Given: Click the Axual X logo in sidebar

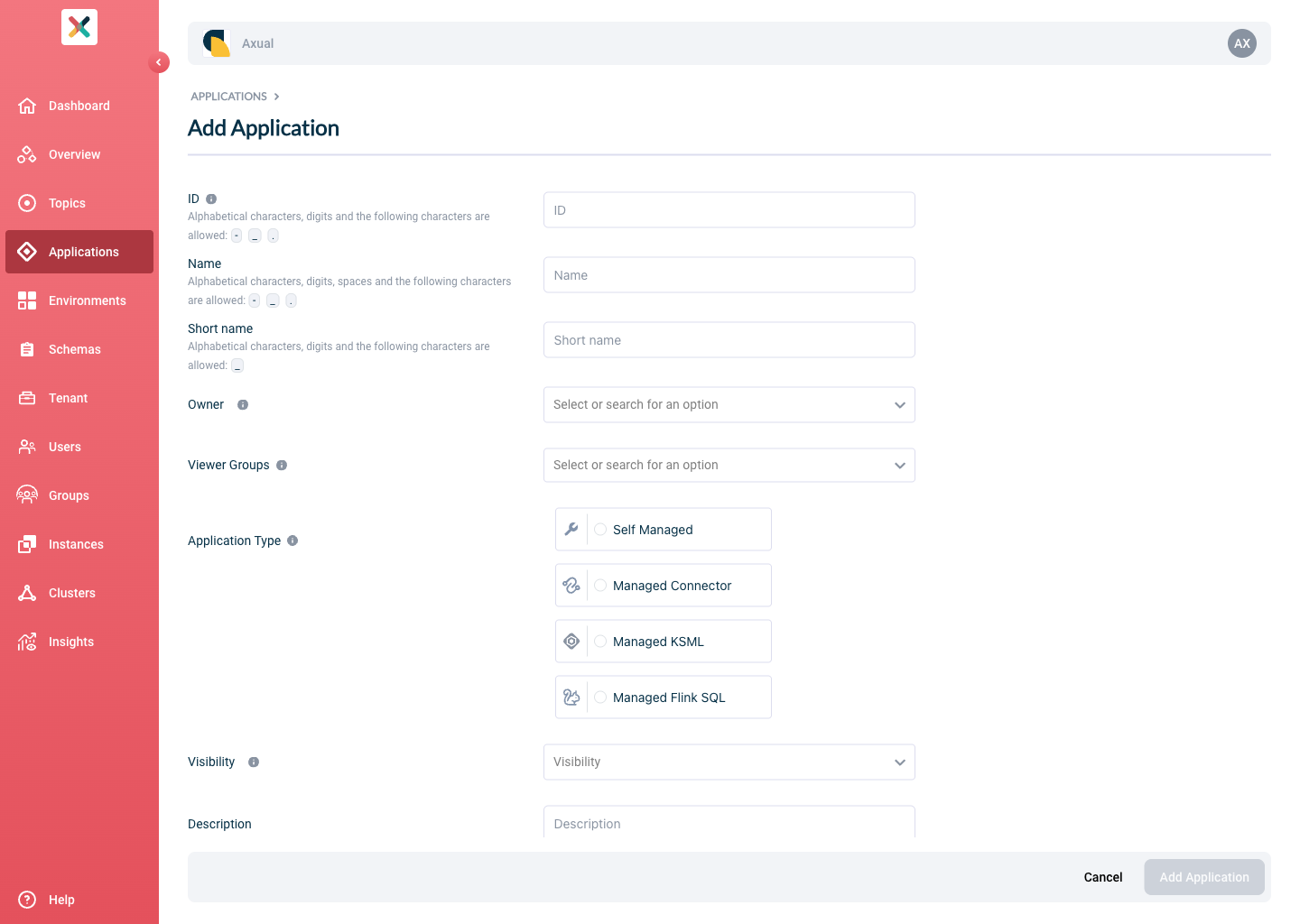Looking at the screenshot, I should click(79, 27).
